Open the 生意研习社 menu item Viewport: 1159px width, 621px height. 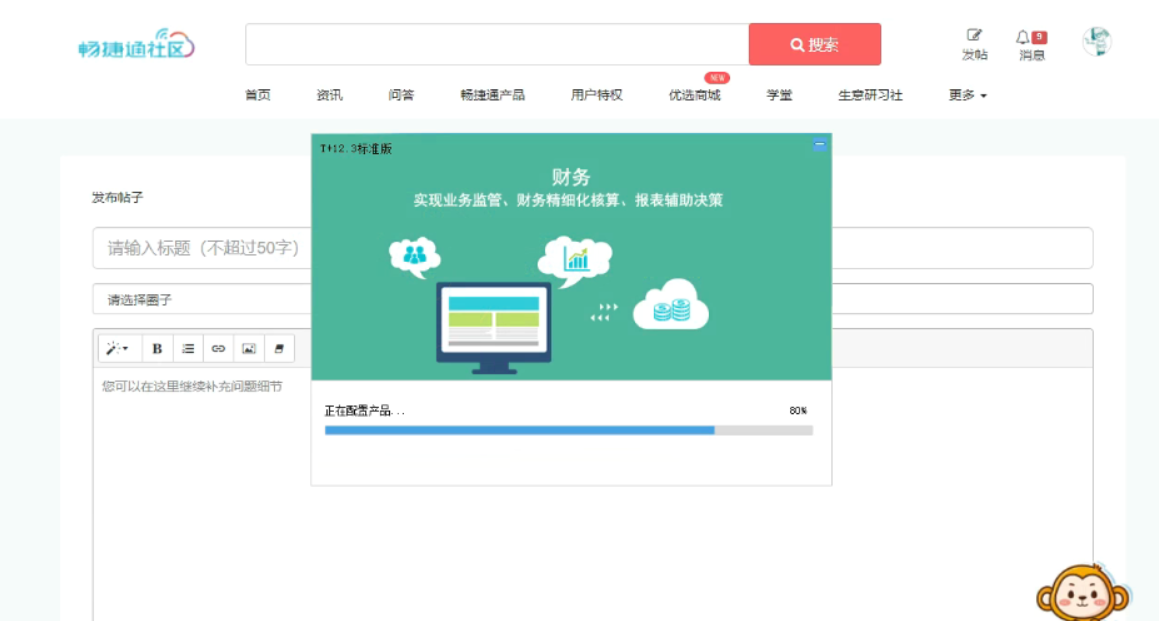870,95
